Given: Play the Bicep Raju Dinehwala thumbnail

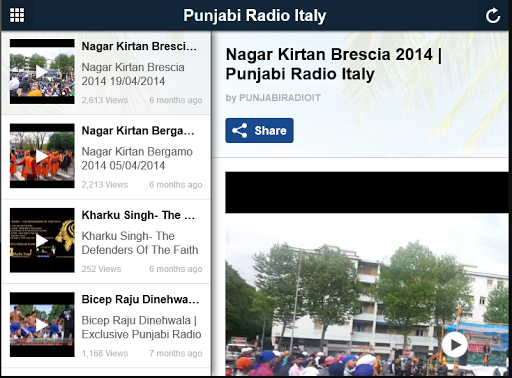Looking at the screenshot, I should tap(42, 325).
